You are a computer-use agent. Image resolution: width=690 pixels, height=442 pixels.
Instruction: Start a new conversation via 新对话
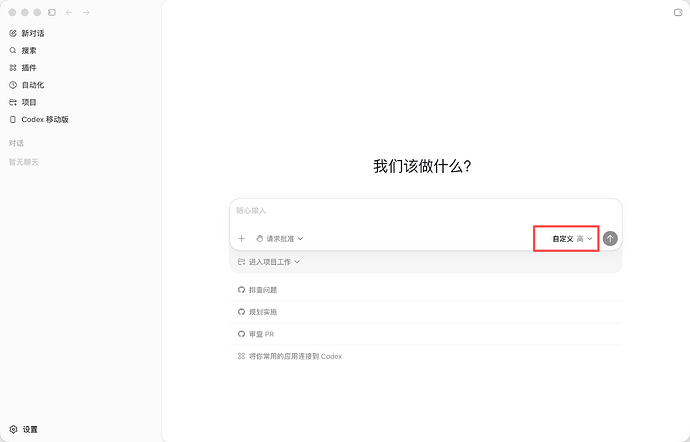pyautogui.click(x=33, y=33)
